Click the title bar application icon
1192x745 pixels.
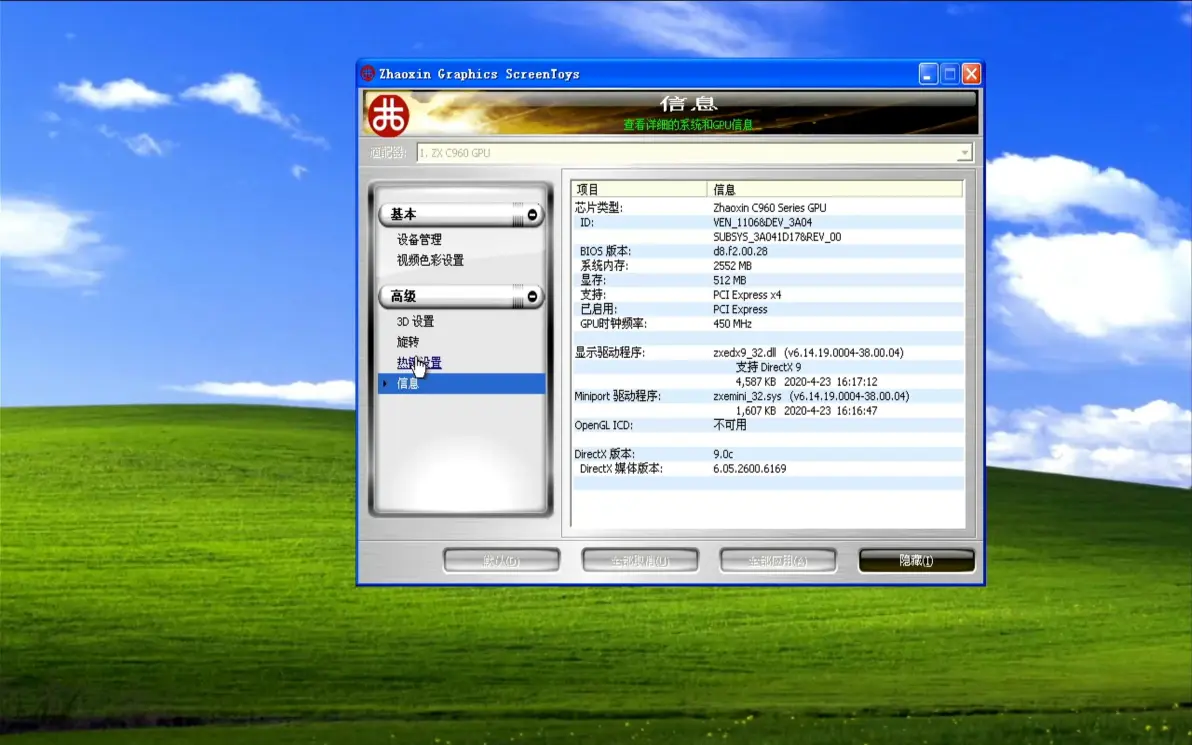(368, 74)
